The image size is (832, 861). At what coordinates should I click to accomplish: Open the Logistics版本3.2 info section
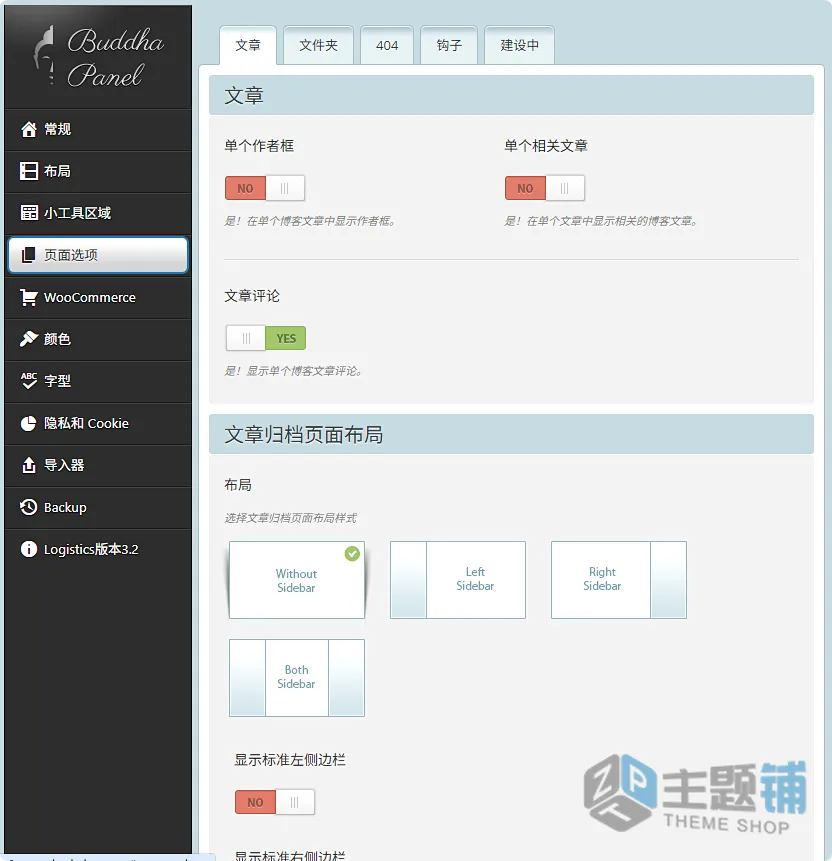[98, 549]
